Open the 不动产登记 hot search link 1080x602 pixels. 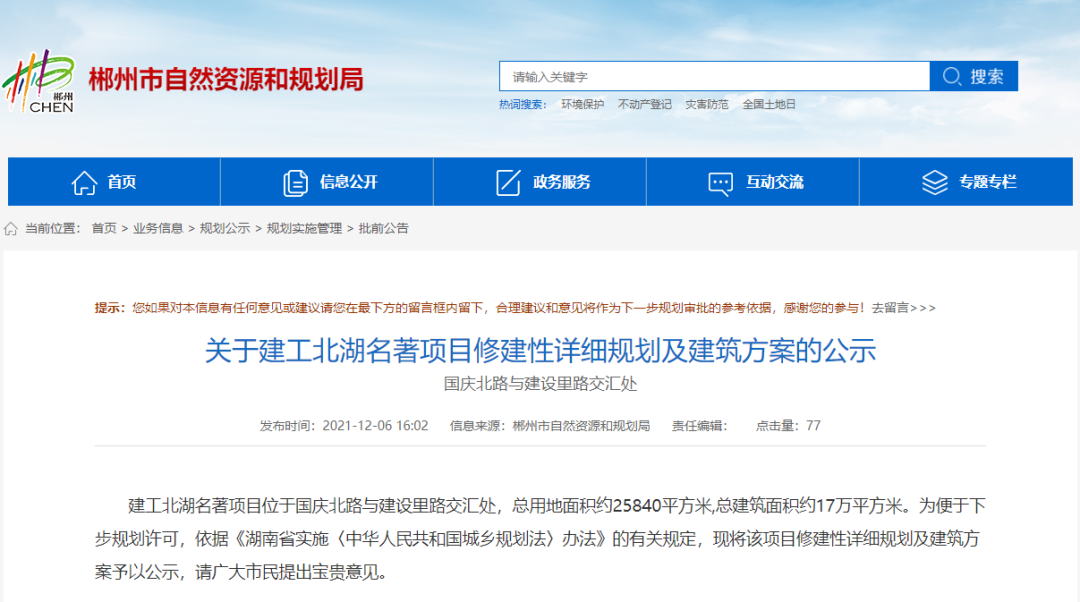point(645,104)
